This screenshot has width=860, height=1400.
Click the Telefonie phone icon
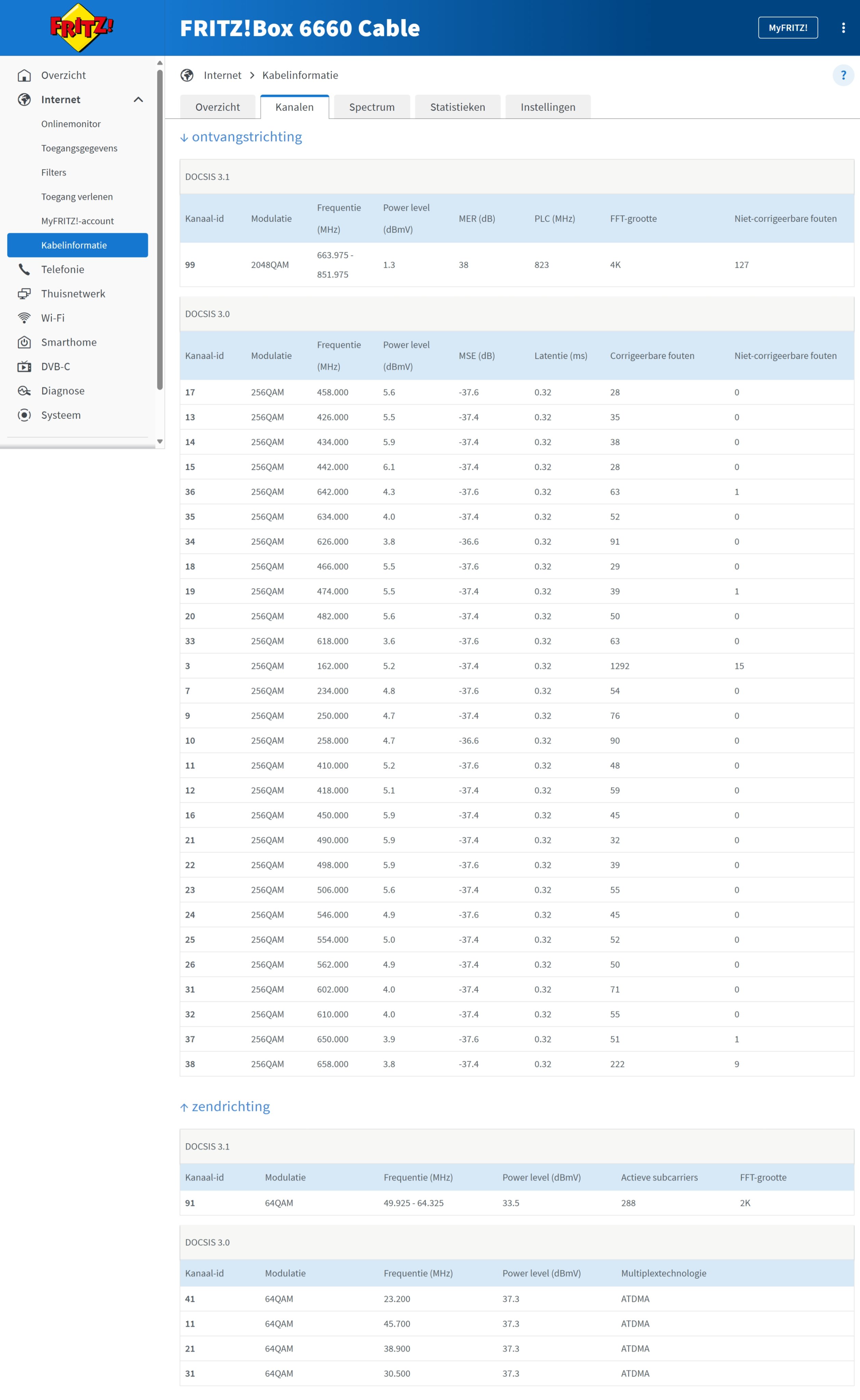(x=24, y=269)
